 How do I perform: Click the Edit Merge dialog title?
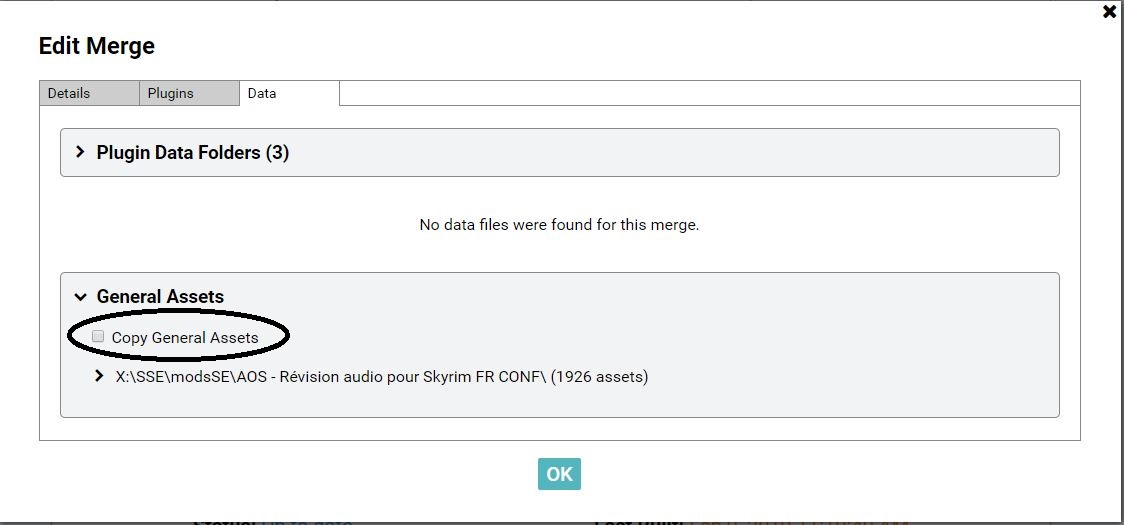click(x=97, y=46)
